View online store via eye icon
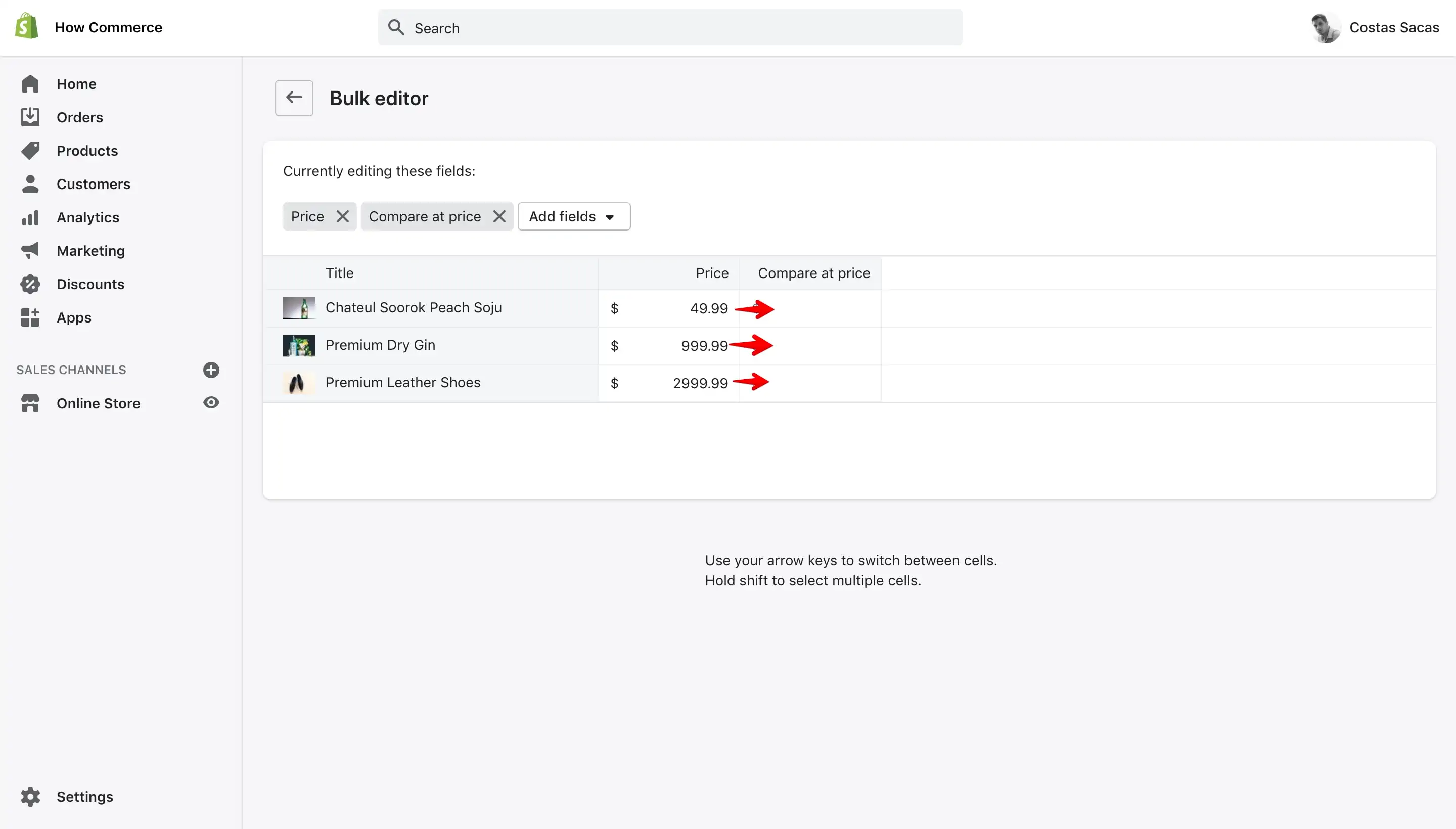 [x=211, y=402]
